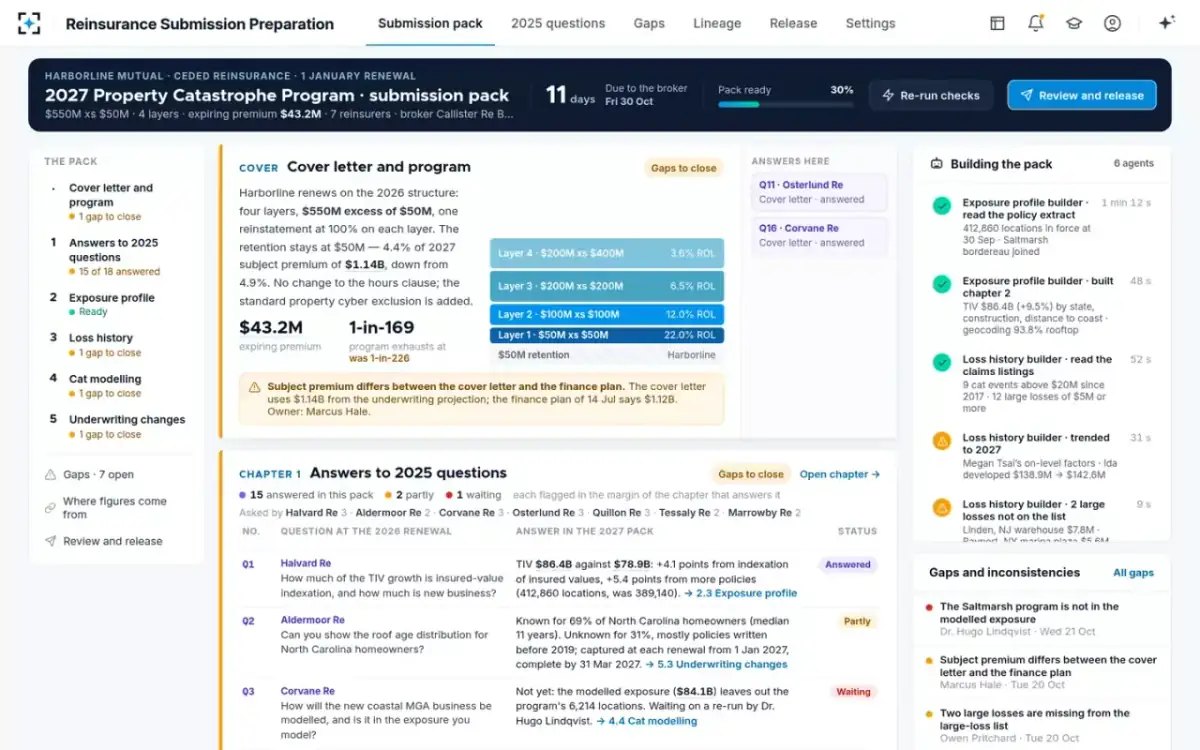Viewport: 1200px width, 750px height.
Task: Click Marrowby Re in Asked by list
Action: [x=760, y=513]
